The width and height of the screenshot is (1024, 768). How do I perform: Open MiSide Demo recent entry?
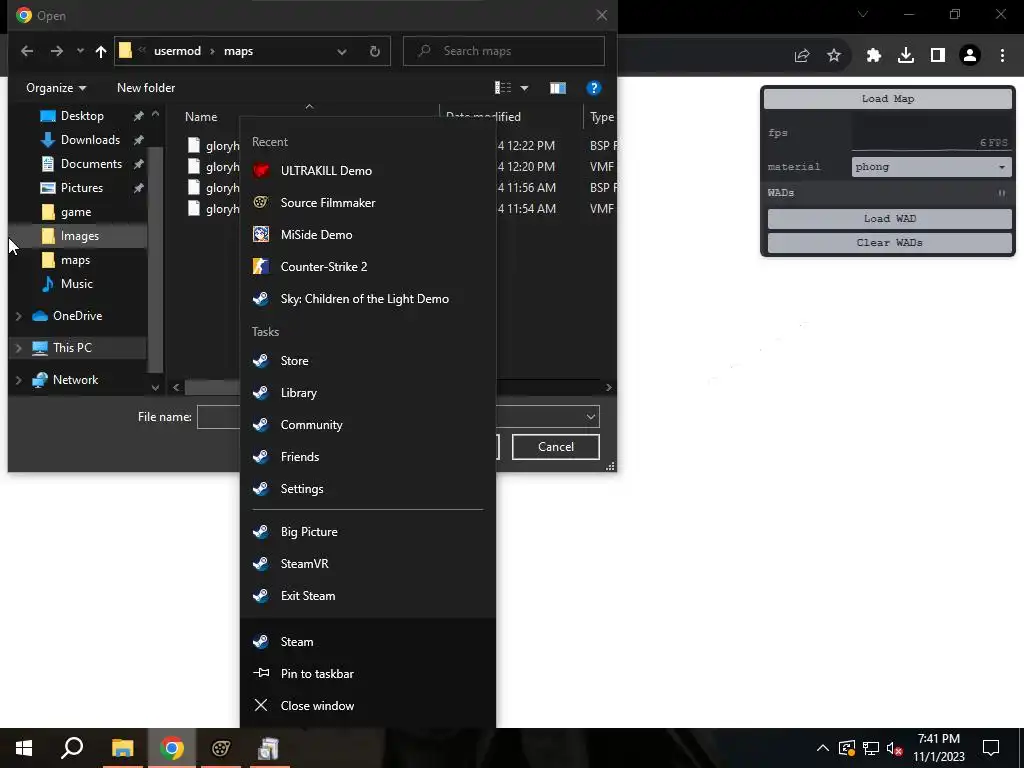[x=368, y=234]
